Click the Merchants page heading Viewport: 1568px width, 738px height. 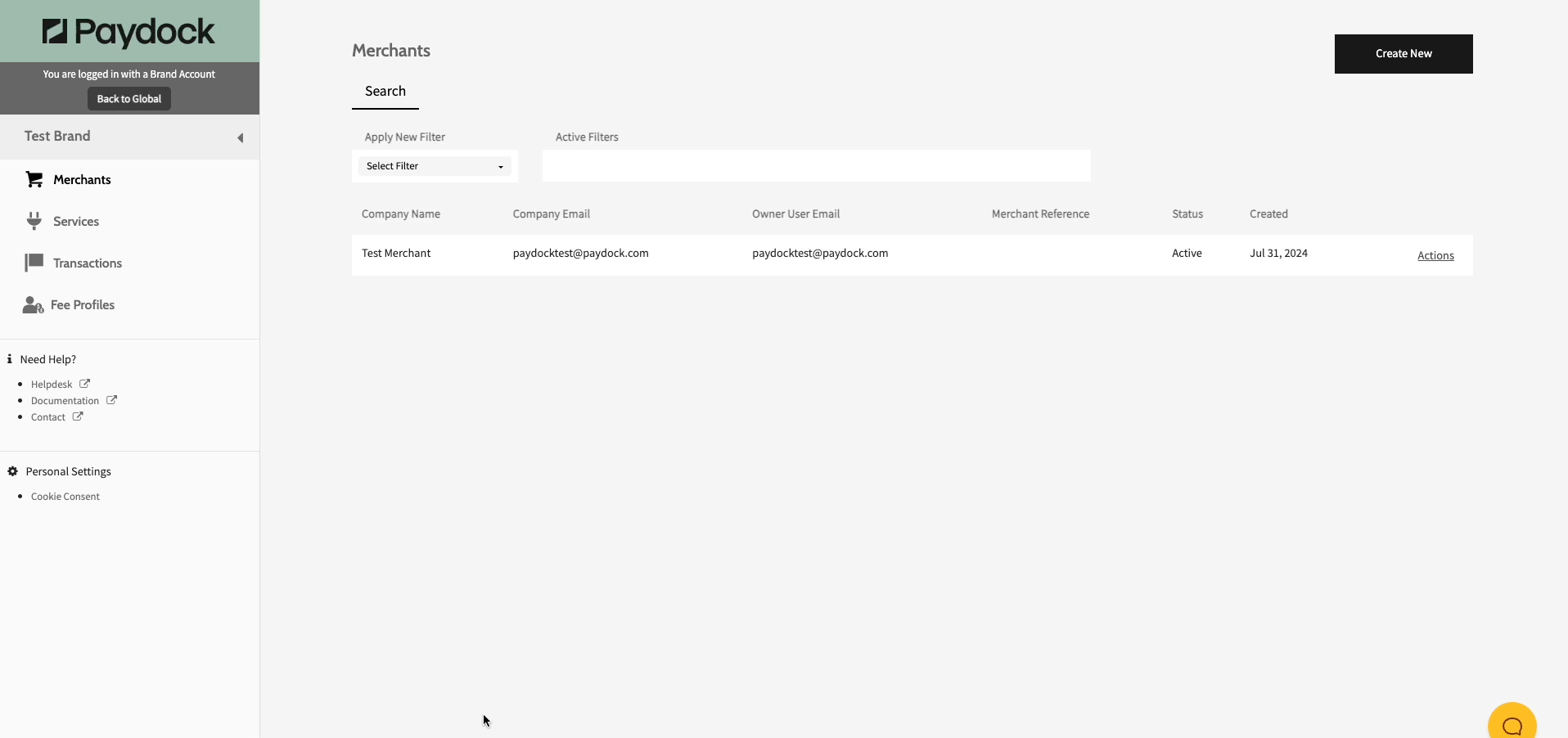pos(391,51)
